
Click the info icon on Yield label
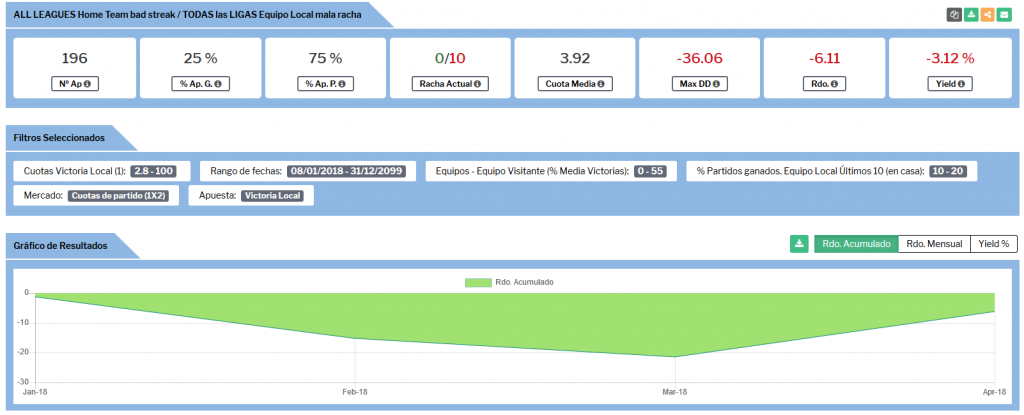[x=962, y=84]
